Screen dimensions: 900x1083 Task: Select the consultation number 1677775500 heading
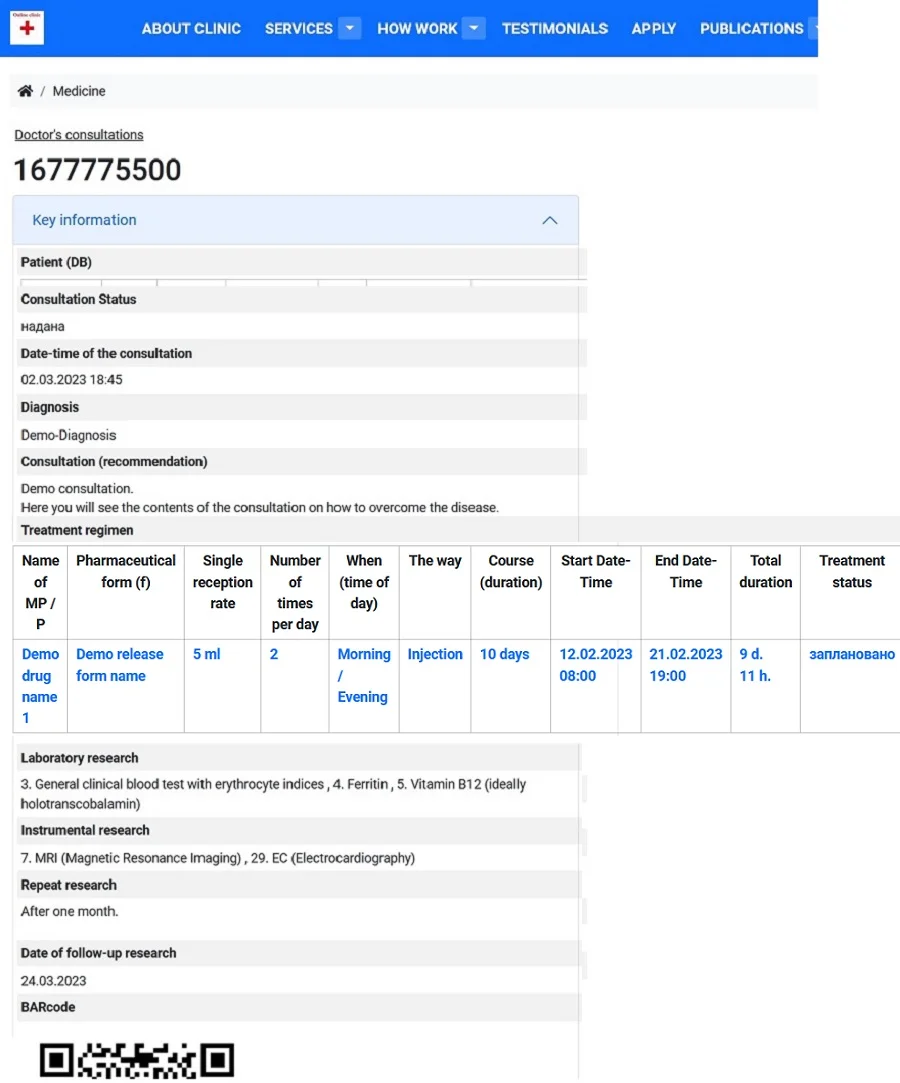(97, 170)
